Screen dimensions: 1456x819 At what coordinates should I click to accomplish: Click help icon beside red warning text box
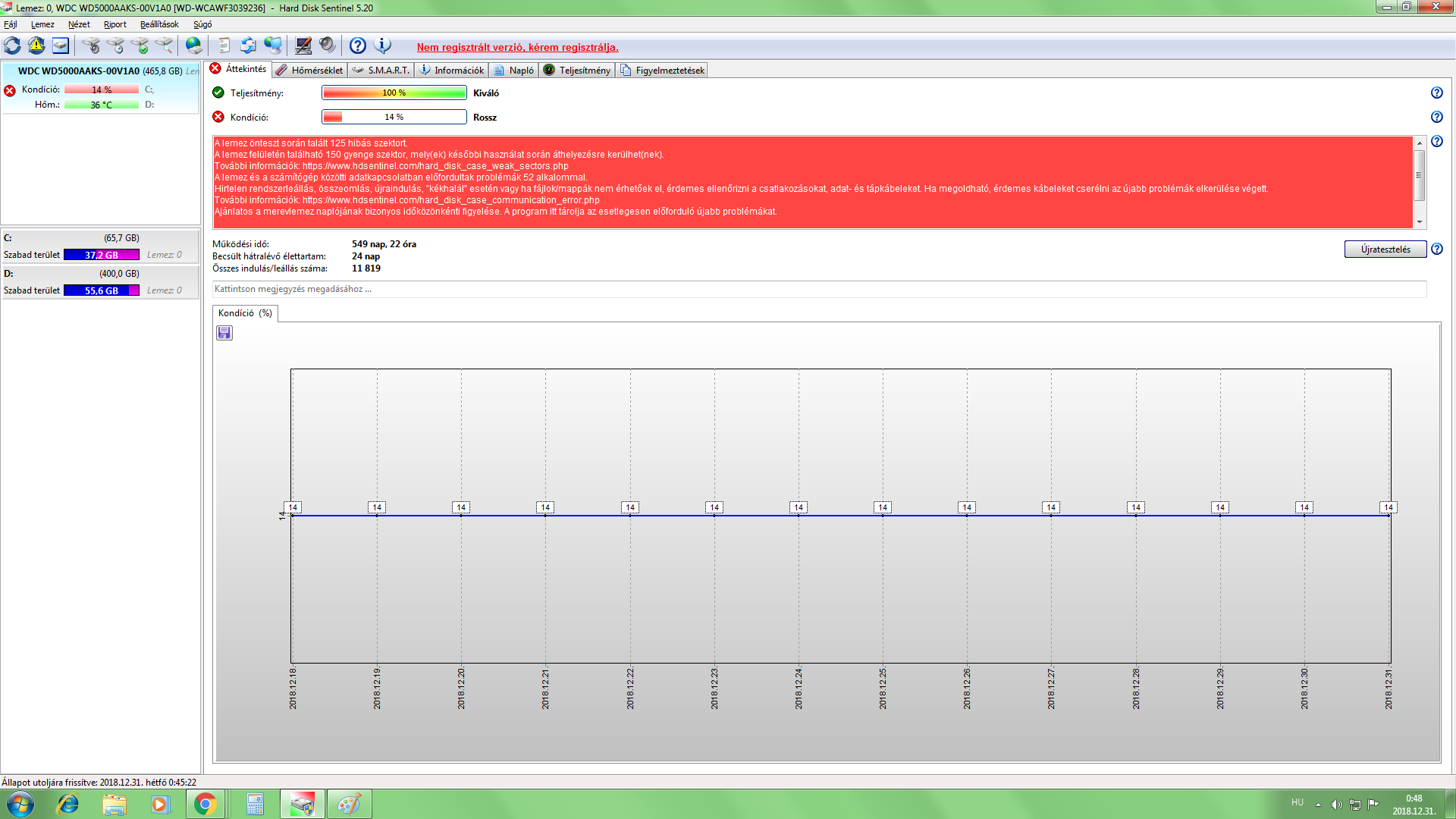(1436, 141)
